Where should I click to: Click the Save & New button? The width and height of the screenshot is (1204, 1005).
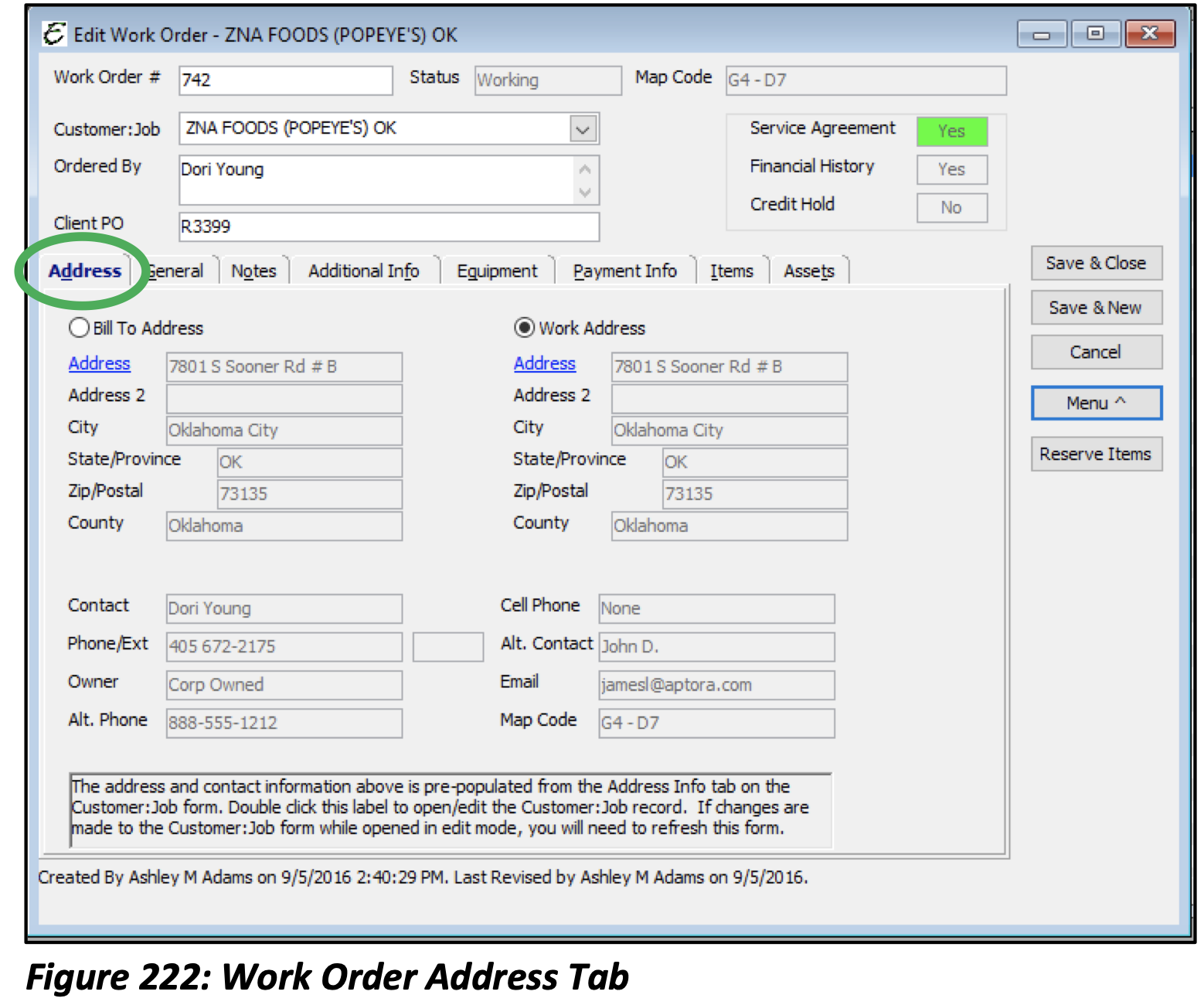(x=1096, y=307)
